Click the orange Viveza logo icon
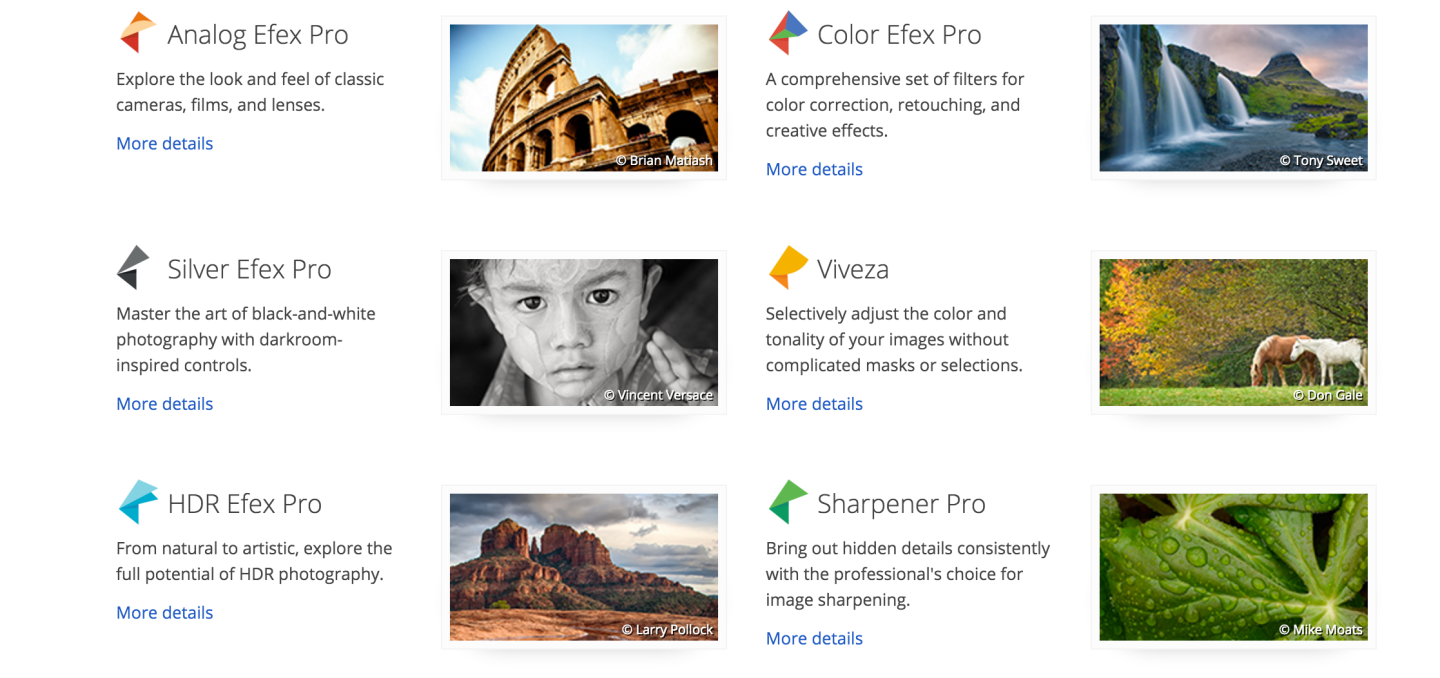This screenshot has width=1440, height=678. 787,267
